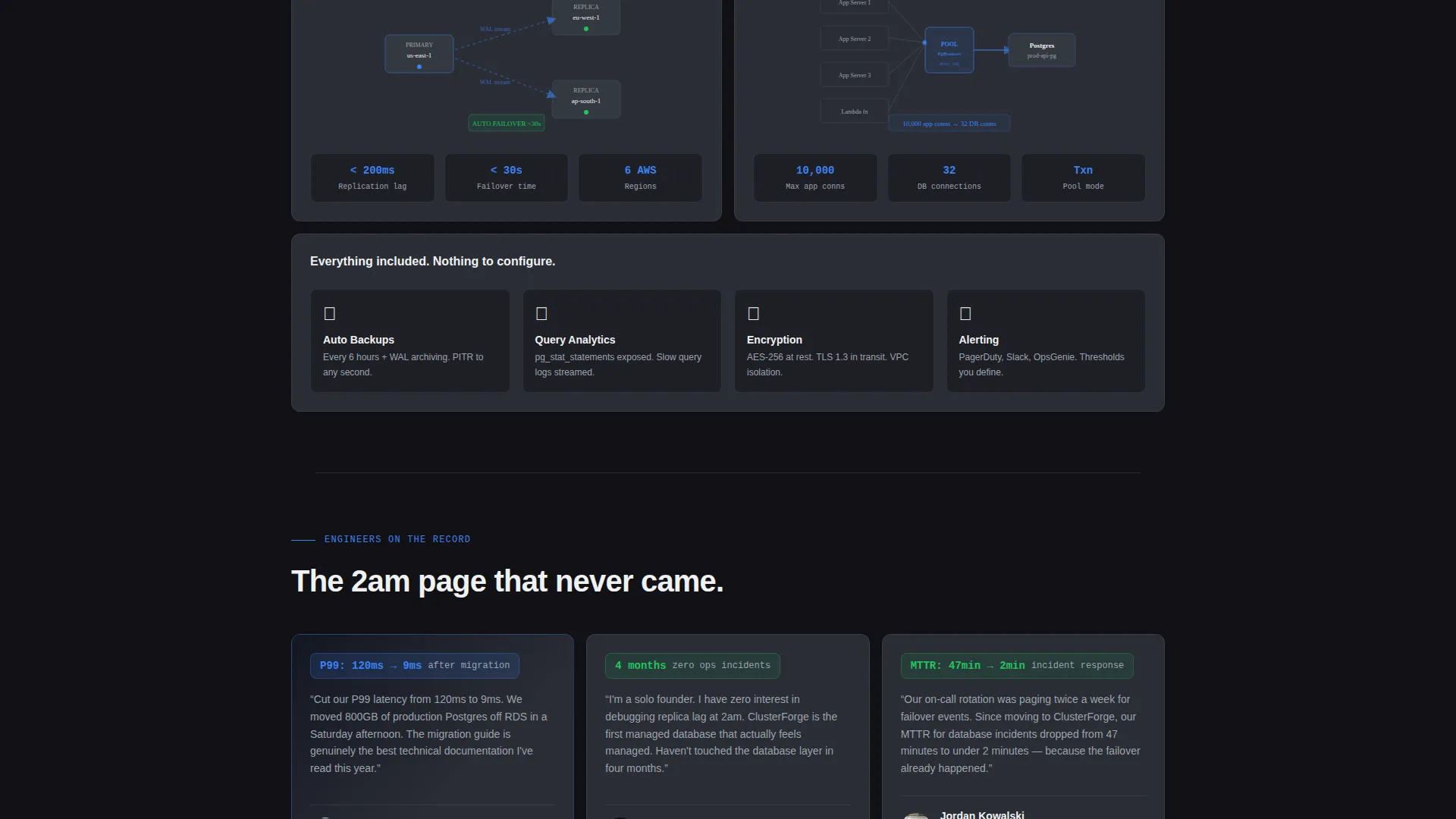Click the 'Our on-call rotation' testimonial quote

click(1021, 734)
